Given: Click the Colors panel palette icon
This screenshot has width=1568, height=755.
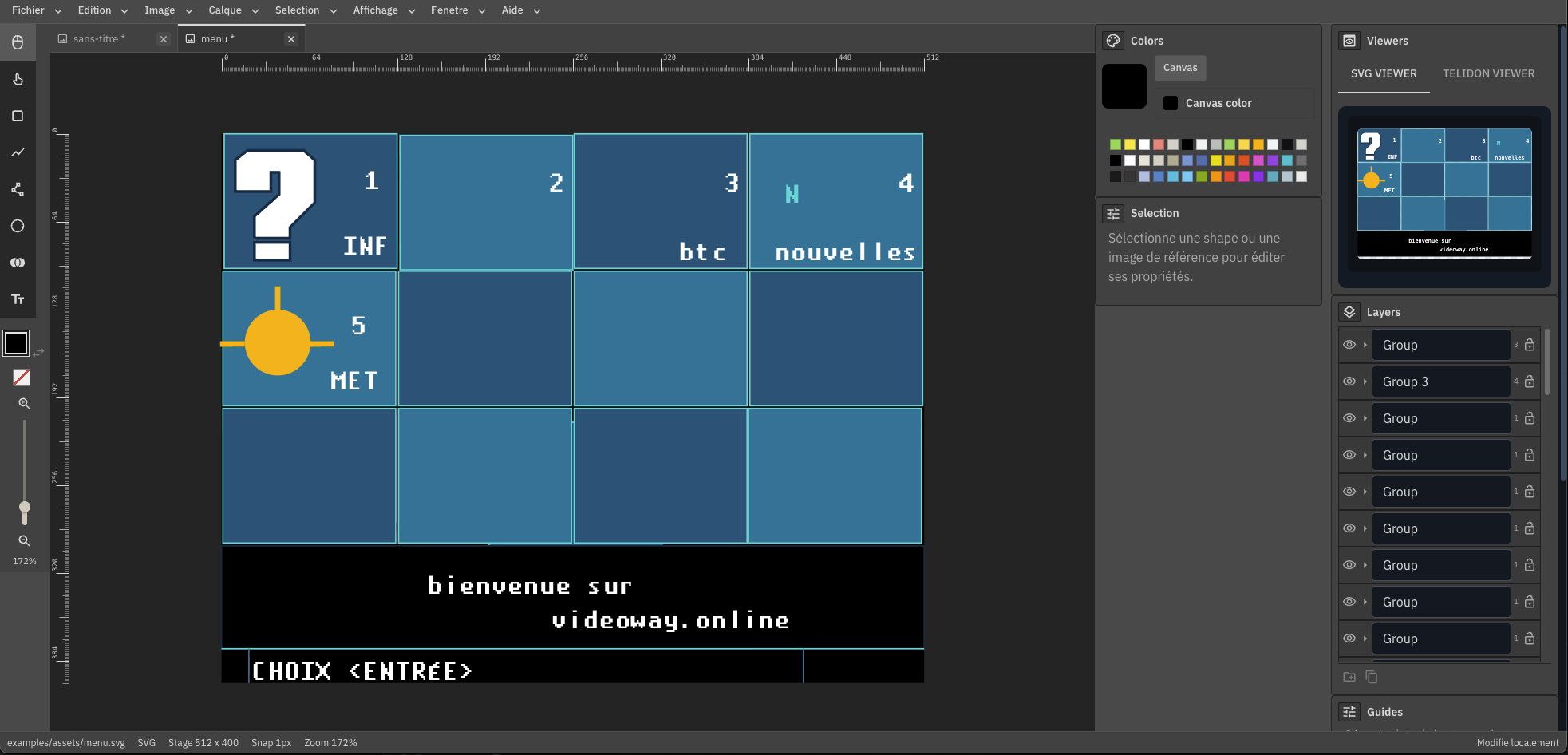Looking at the screenshot, I should tap(1113, 41).
